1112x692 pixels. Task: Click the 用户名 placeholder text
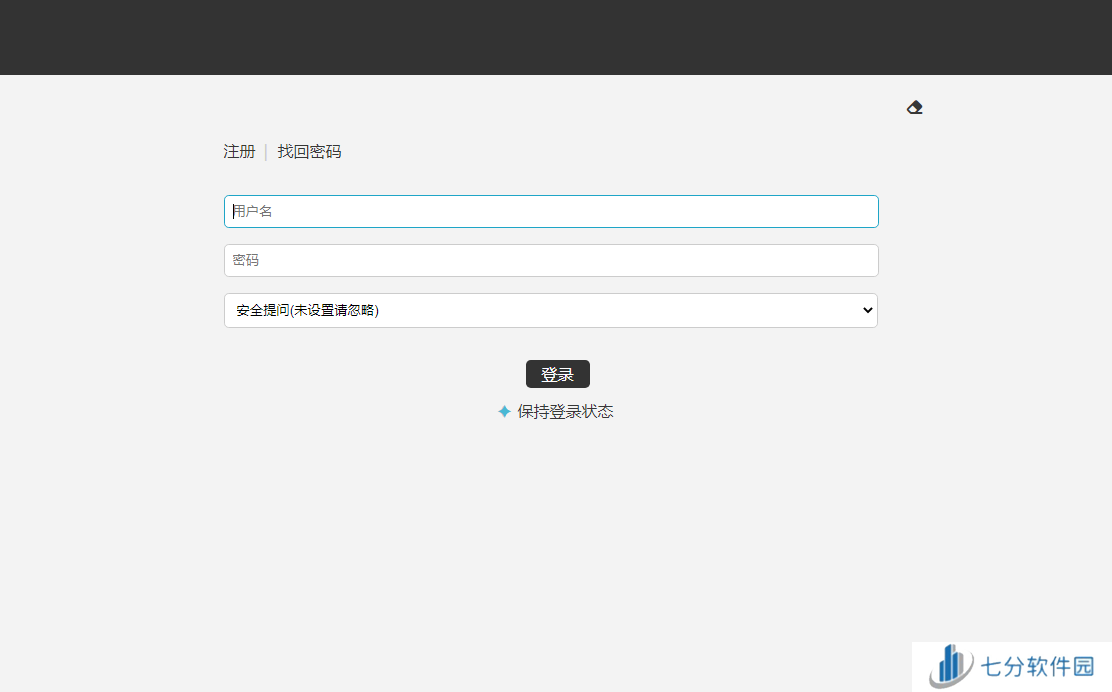coord(254,211)
